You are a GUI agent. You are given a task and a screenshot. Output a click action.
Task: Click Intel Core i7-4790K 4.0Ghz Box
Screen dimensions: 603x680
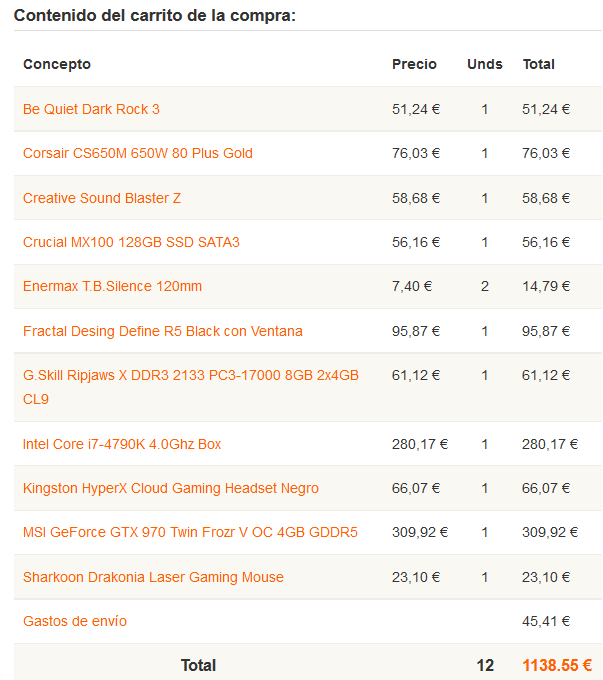pyautogui.click(x=122, y=444)
